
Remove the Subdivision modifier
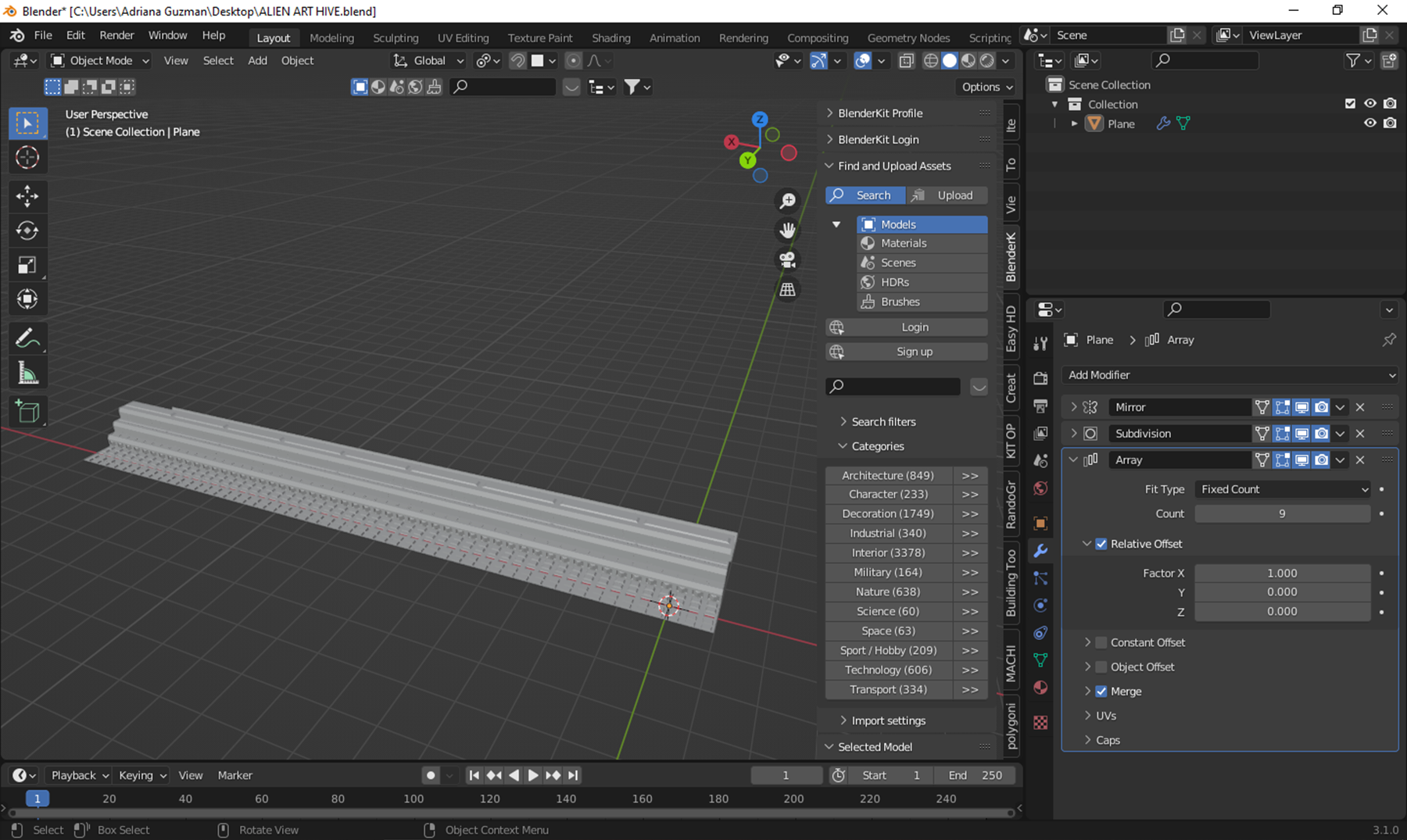click(x=1360, y=434)
